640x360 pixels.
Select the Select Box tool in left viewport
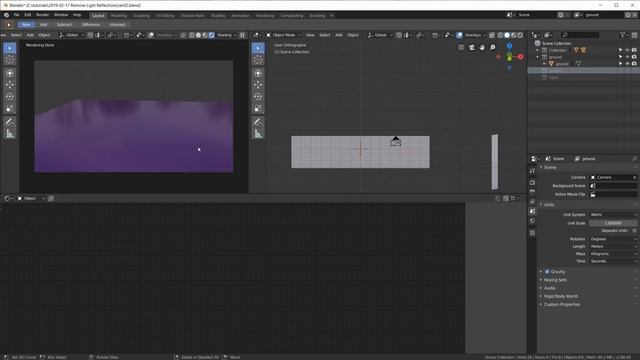click(10, 48)
